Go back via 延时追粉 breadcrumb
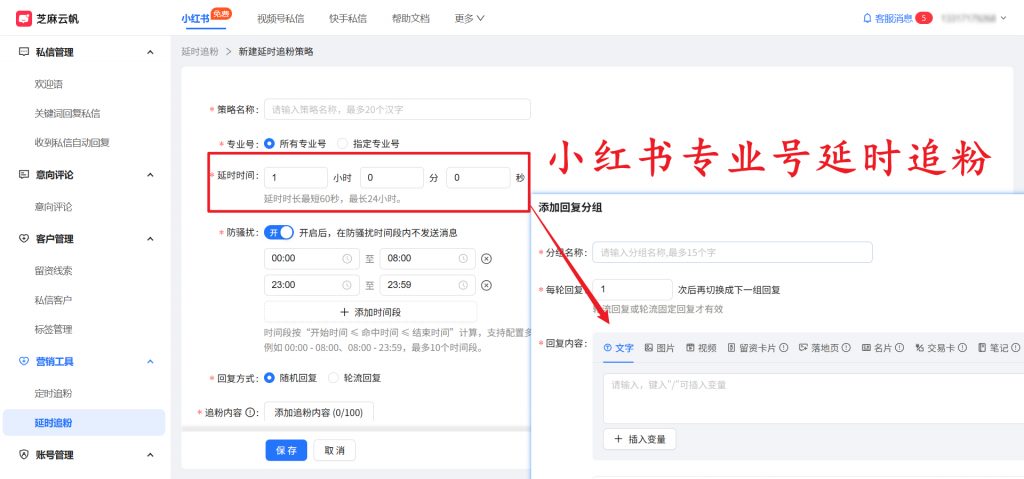This screenshot has width=1024, height=479. point(200,52)
